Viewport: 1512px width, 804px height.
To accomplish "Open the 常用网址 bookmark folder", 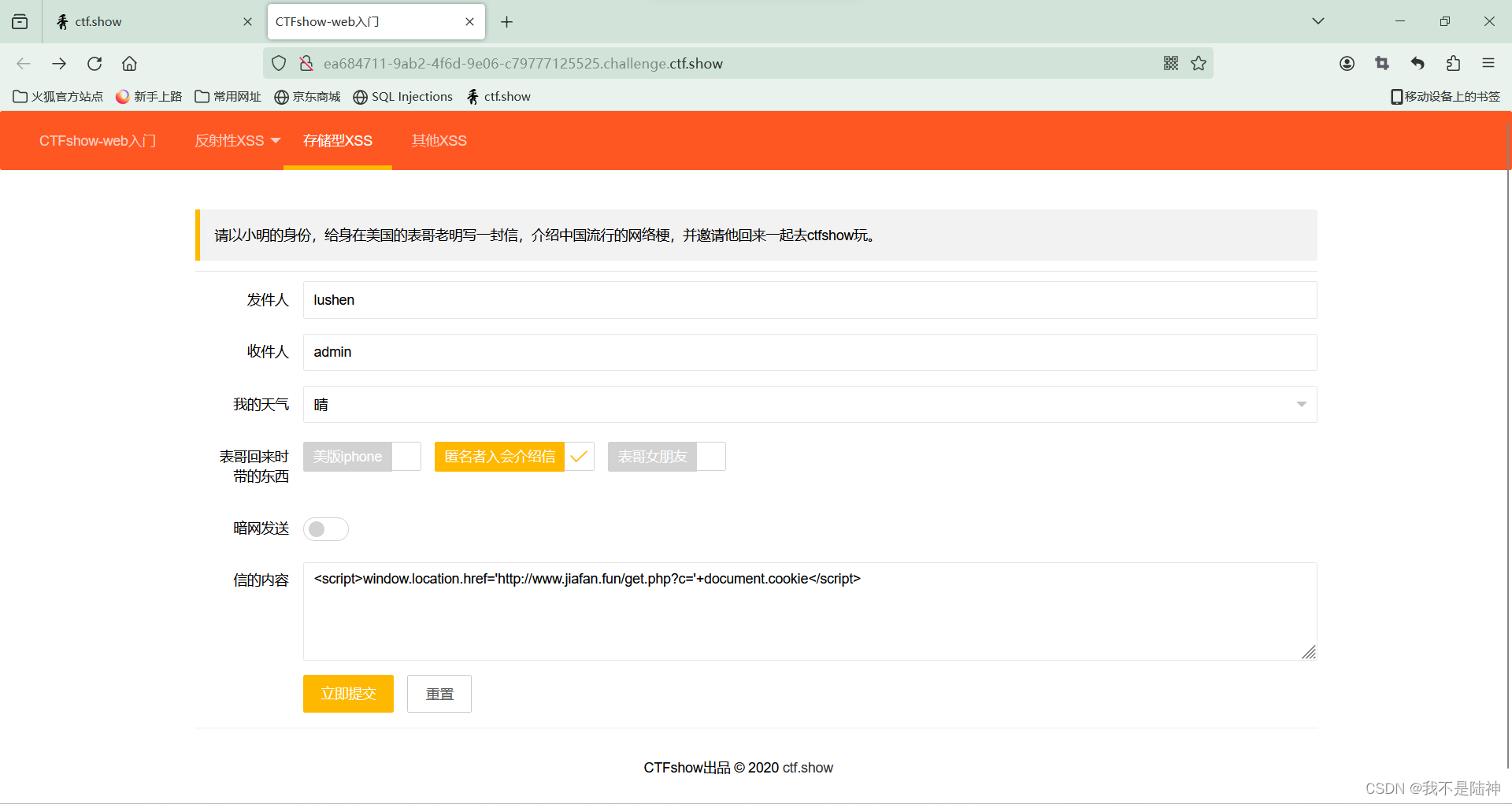I will pos(228,97).
